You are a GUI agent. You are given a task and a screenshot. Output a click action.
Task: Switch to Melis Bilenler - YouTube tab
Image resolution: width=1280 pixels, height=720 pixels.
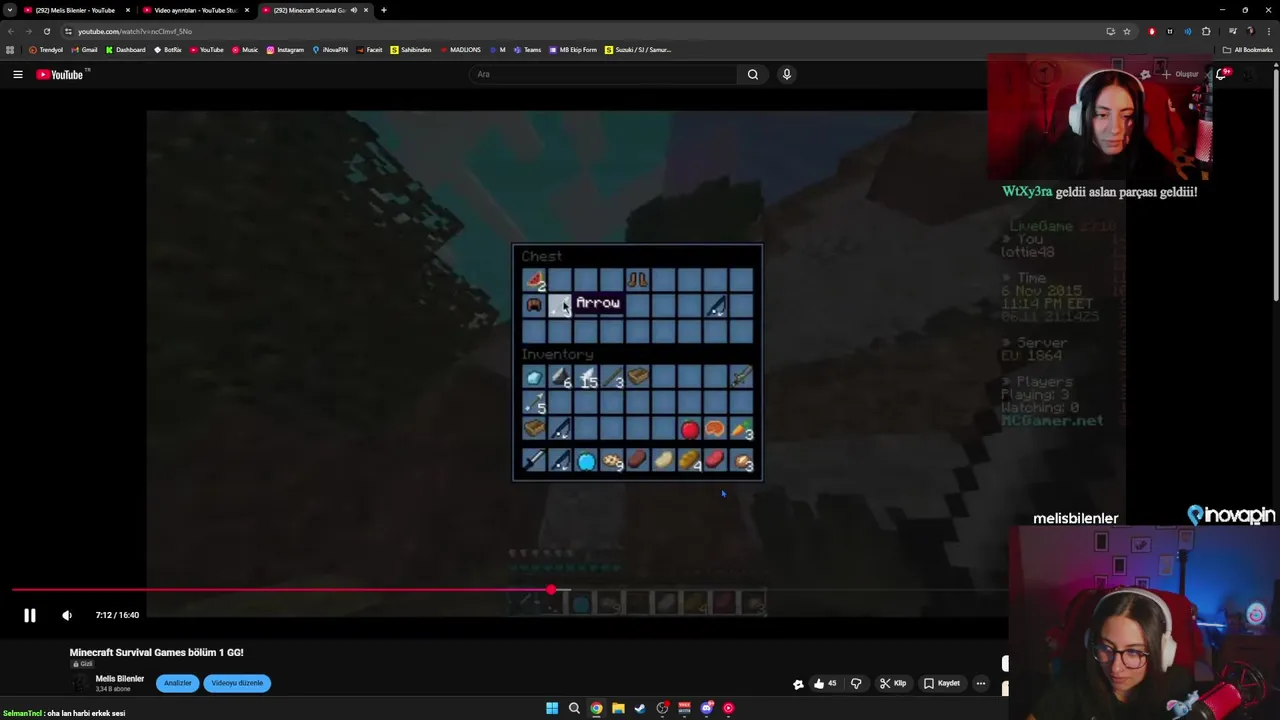pyautogui.click(x=75, y=10)
